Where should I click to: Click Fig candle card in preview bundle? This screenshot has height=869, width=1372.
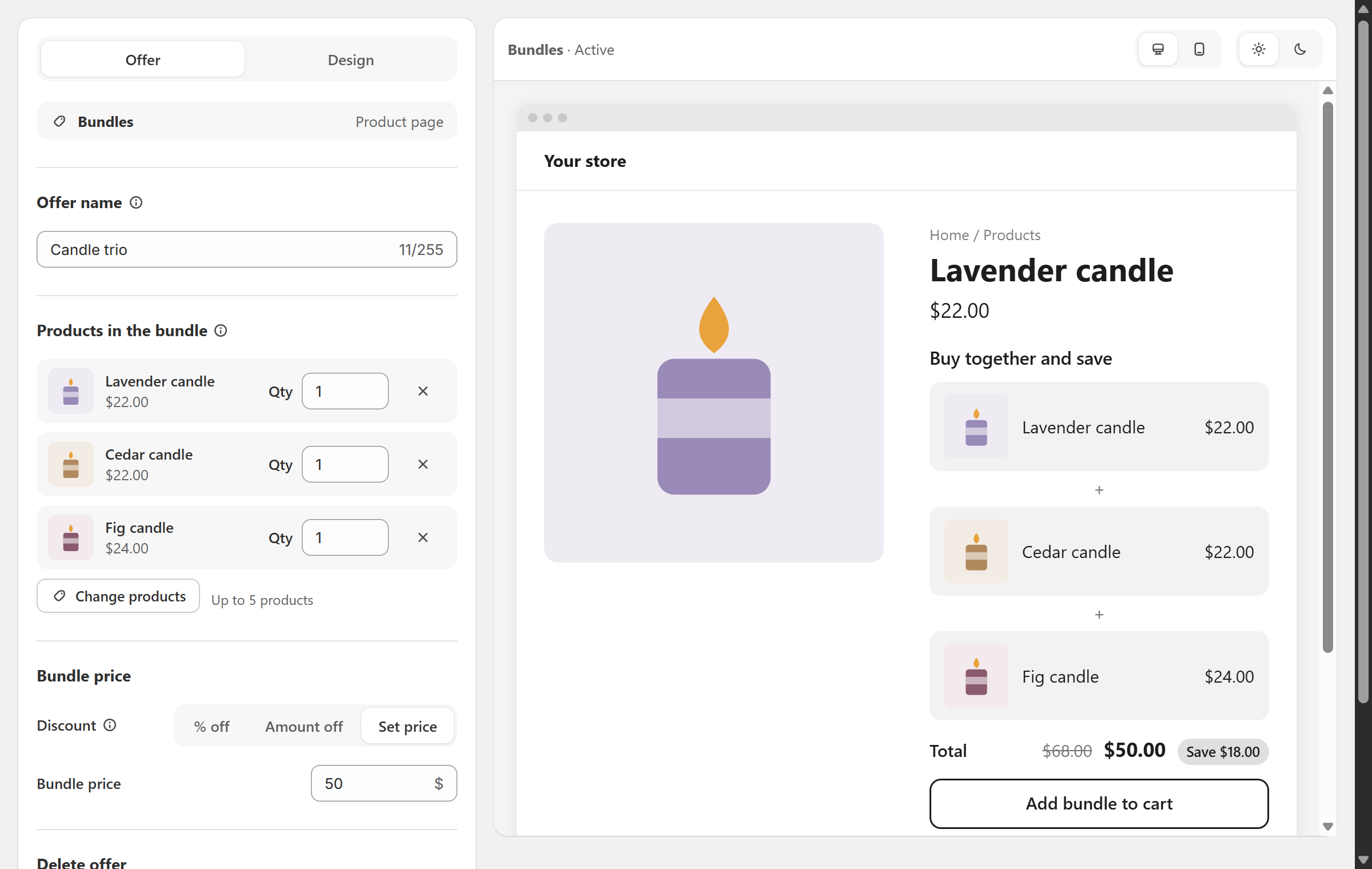click(1099, 676)
